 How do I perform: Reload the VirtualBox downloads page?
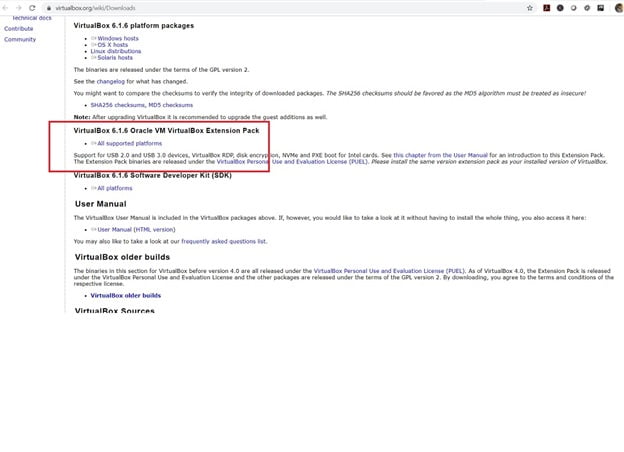tap(32, 8)
